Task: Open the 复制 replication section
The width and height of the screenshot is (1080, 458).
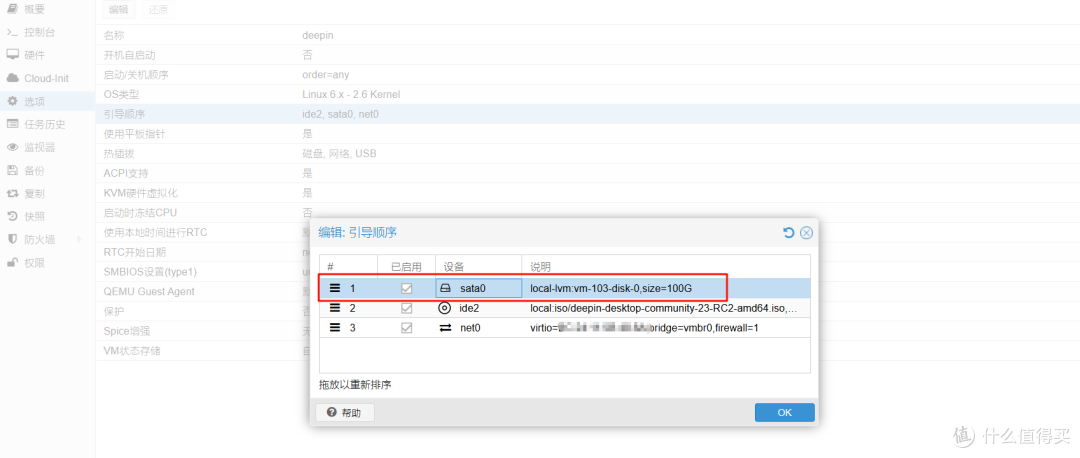Action: [x=48, y=194]
